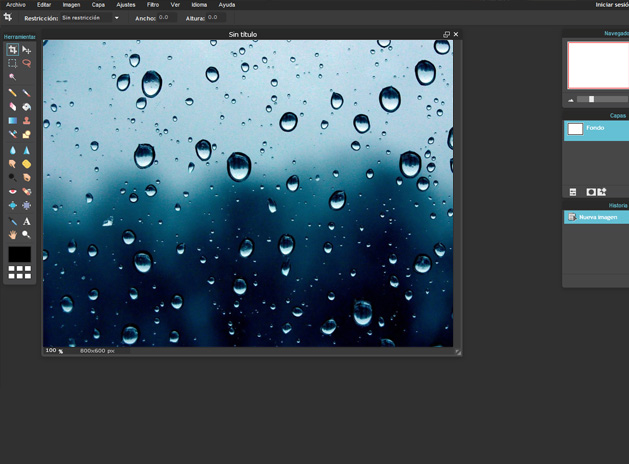Open the Imagen menu
Image resolution: width=629 pixels, height=464 pixels.
(71, 5)
